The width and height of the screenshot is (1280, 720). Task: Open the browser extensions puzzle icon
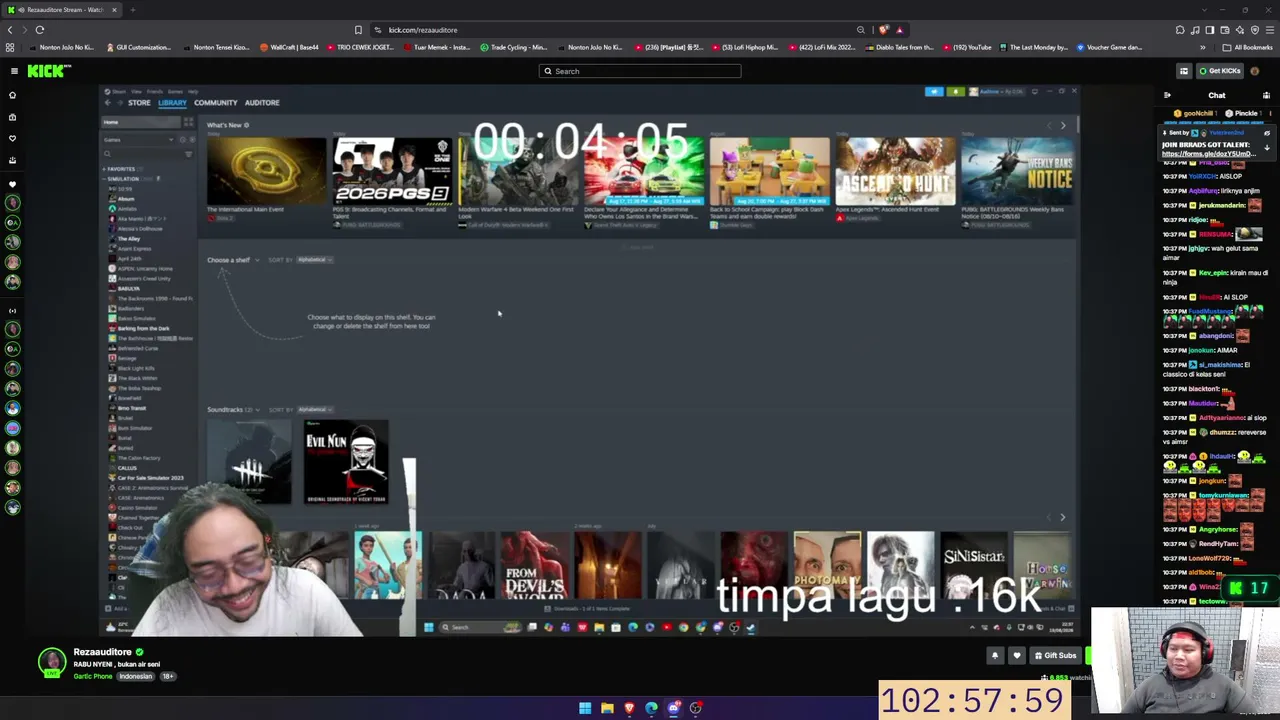click(1180, 30)
